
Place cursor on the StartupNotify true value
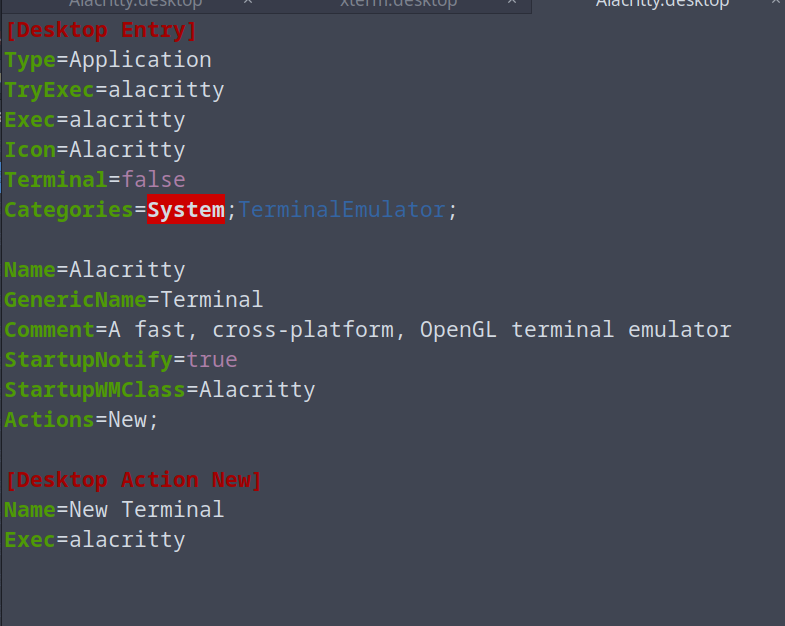(212, 360)
